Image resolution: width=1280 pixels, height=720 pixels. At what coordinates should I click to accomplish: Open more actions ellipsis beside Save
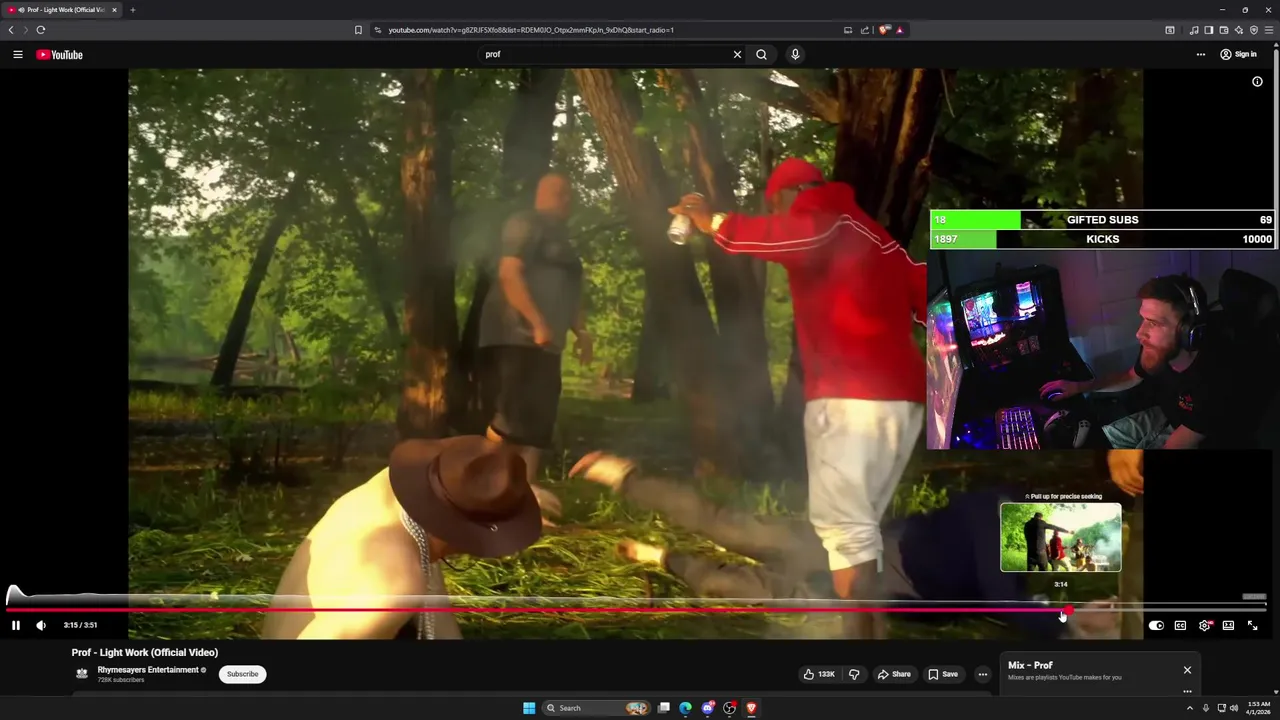pos(982,674)
